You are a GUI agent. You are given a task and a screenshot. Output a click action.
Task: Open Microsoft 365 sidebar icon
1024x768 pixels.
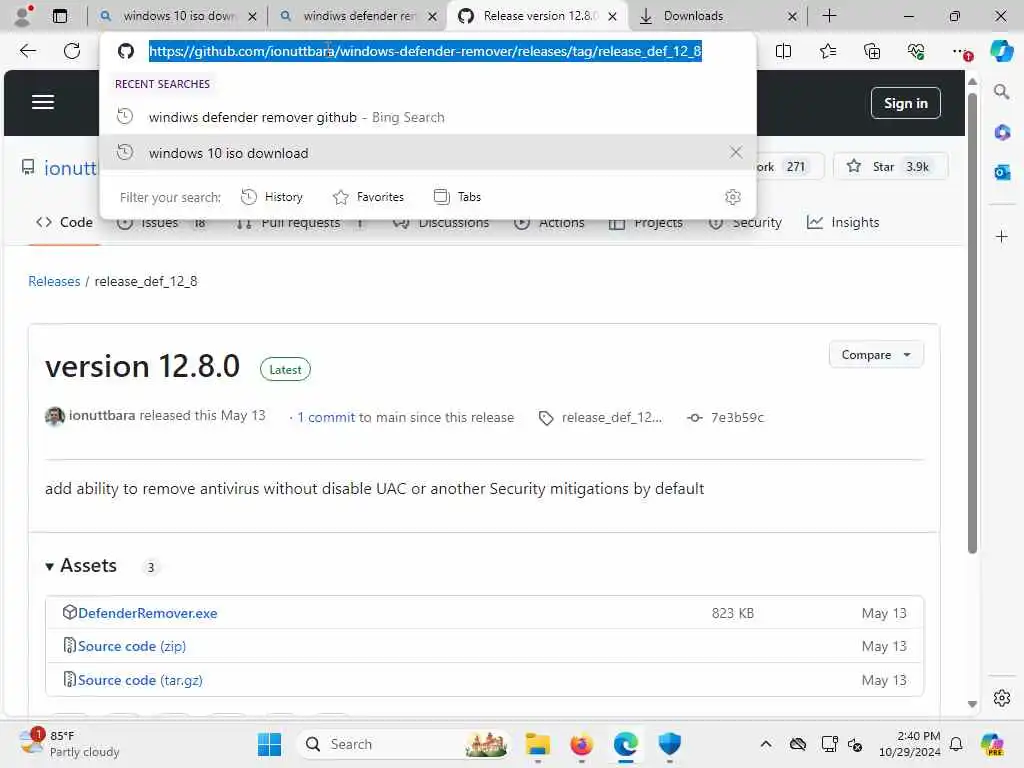(x=1002, y=133)
